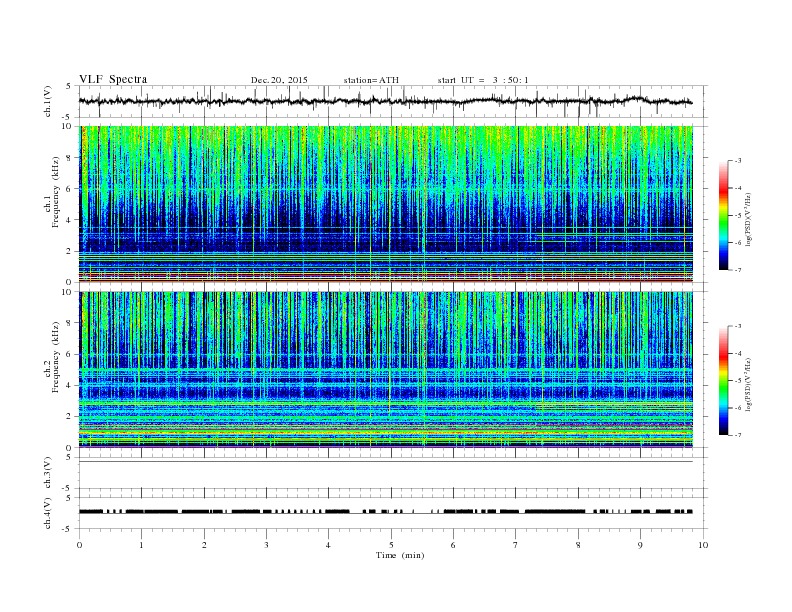792x612 pixels.
Task: Click the ch.1 spectrogram panel
Action: pyautogui.click(x=386, y=204)
